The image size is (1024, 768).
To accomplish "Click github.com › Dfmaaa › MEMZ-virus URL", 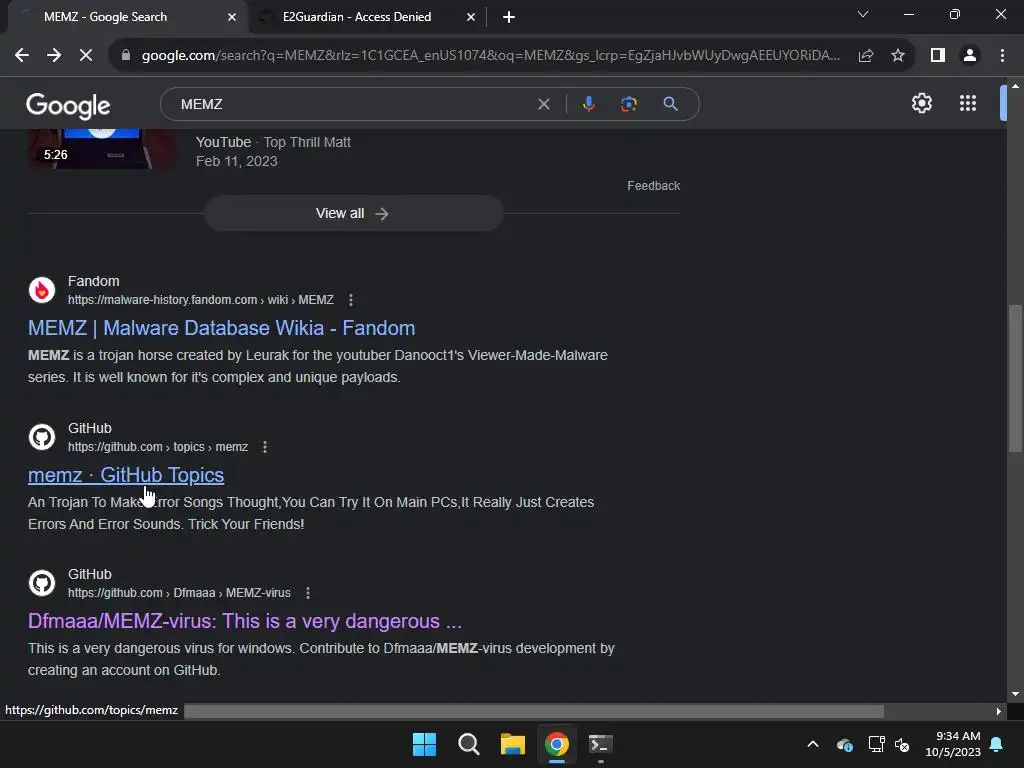I will click(x=179, y=593).
